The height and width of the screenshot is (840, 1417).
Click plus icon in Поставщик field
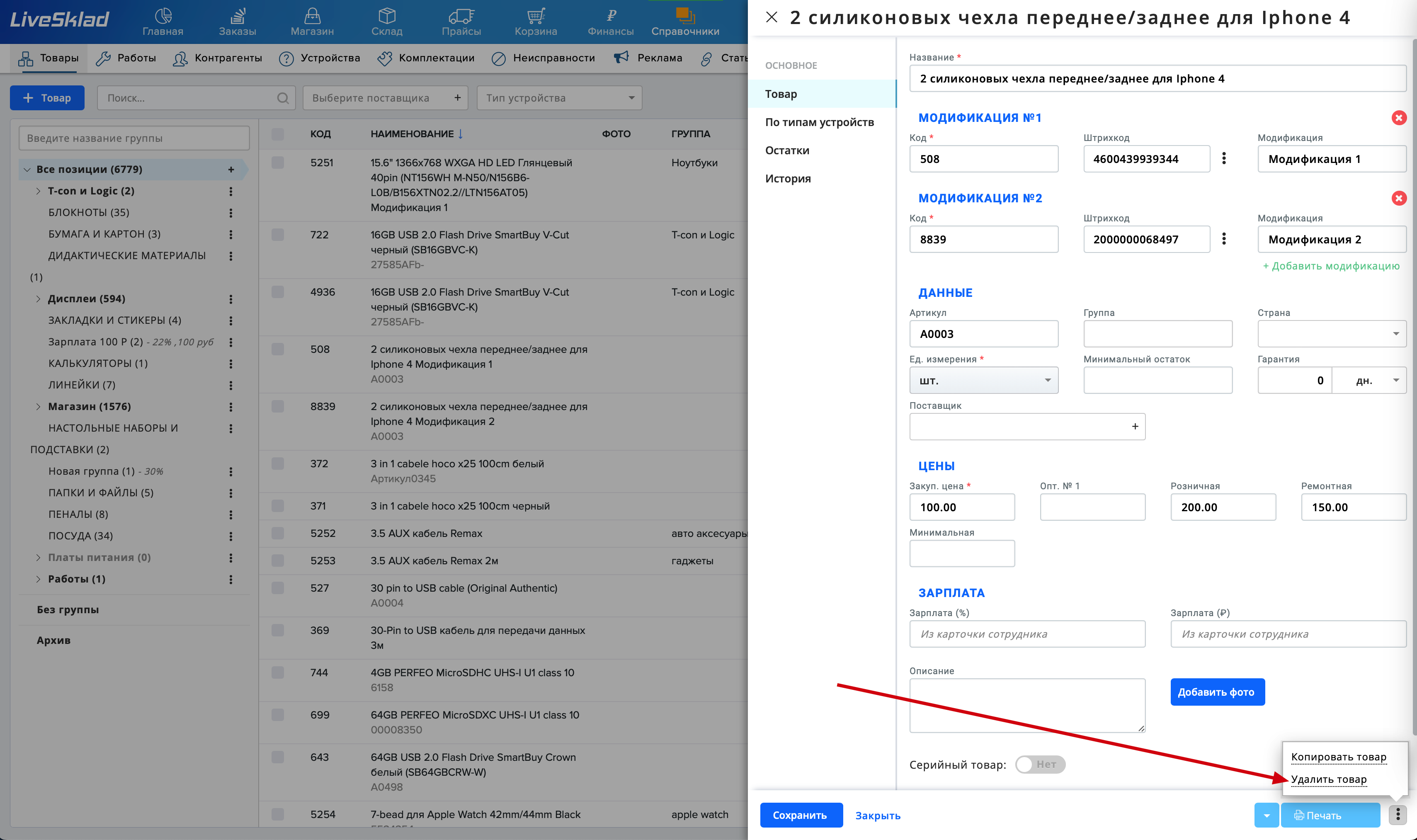point(1135,426)
